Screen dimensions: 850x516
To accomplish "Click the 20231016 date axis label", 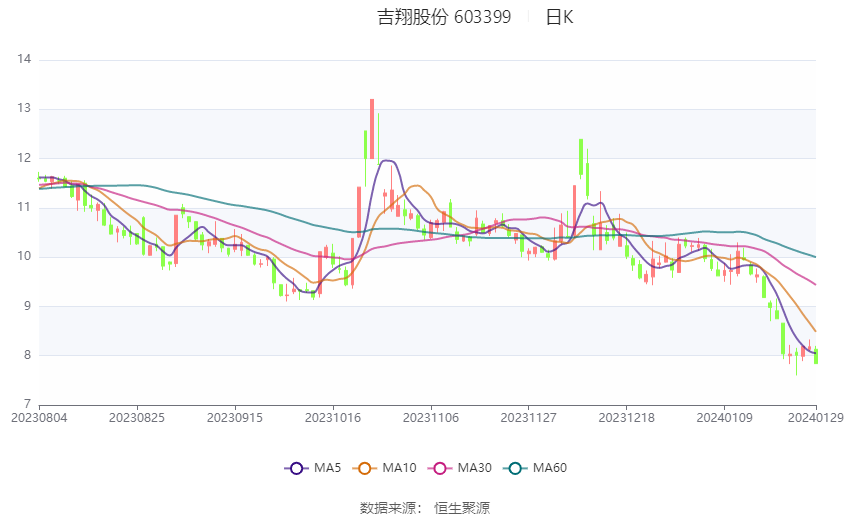I will [x=333, y=418].
